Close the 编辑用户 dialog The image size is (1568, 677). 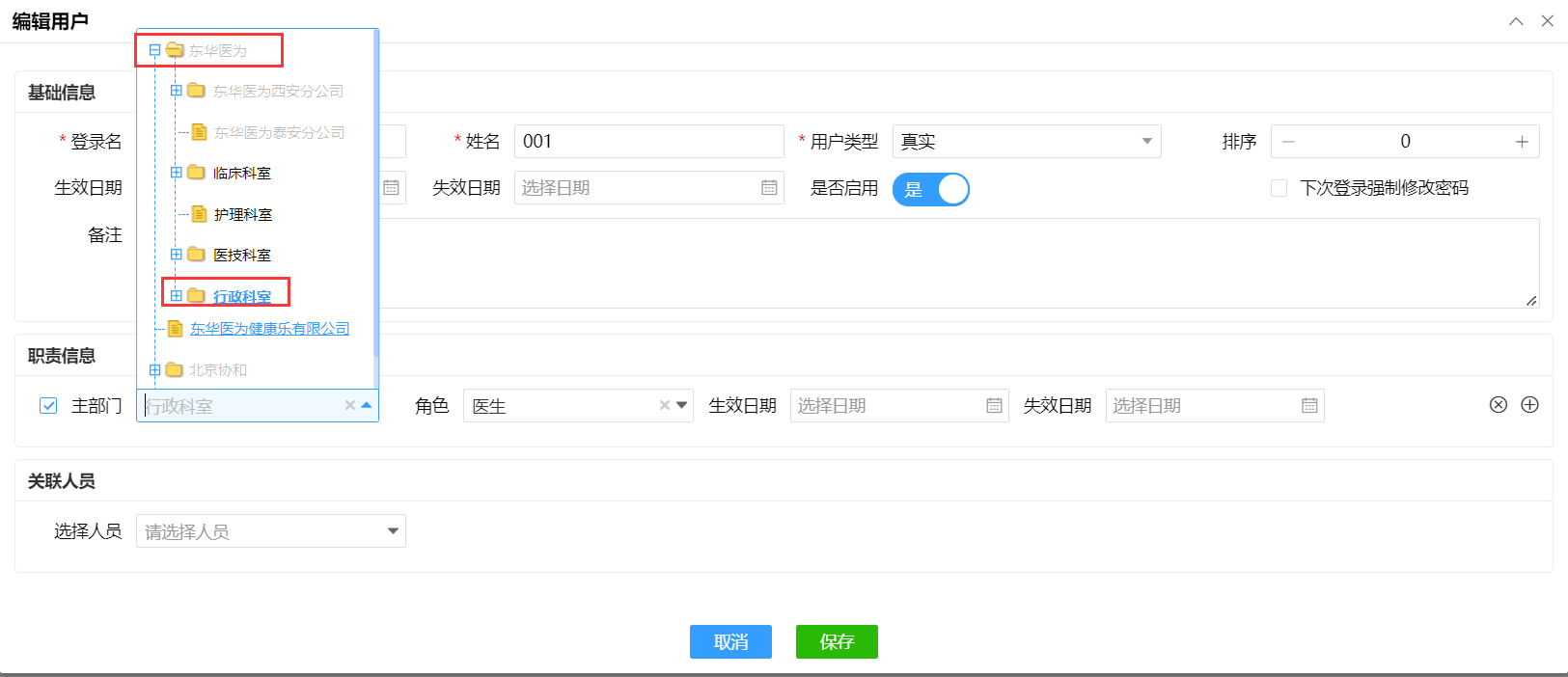tap(1548, 21)
